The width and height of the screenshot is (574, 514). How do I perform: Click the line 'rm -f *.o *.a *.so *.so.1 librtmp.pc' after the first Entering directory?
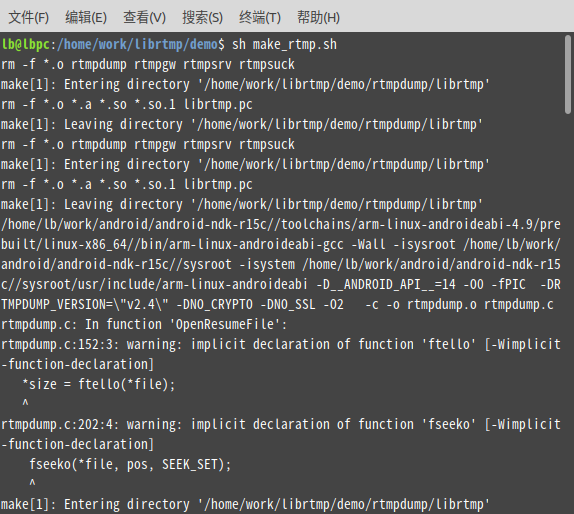point(127,104)
